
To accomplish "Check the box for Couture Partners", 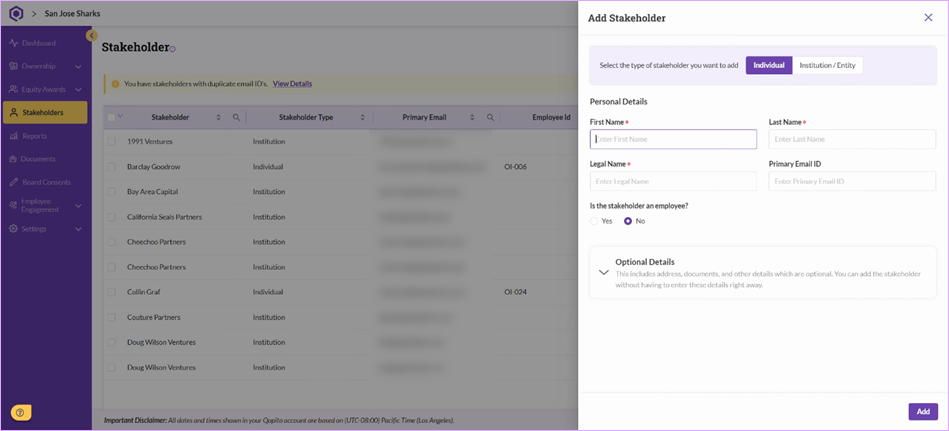I will (111, 317).
